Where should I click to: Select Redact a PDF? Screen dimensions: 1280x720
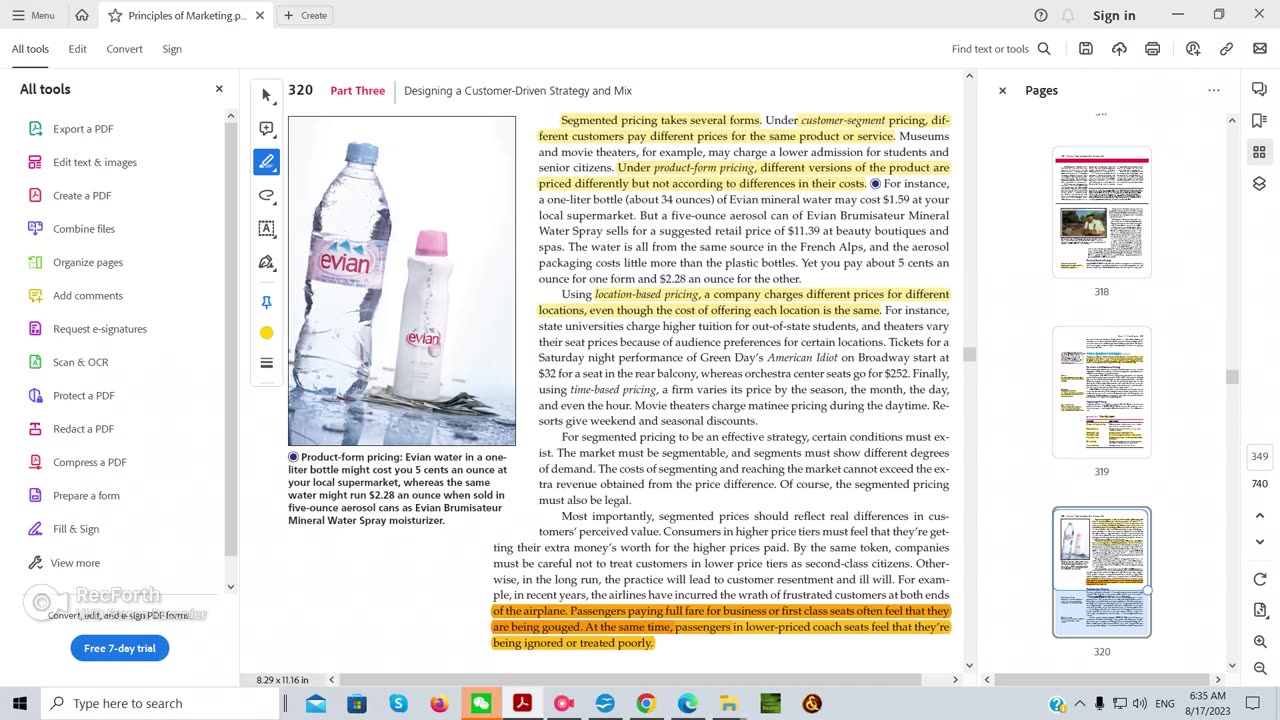point(83,429)
